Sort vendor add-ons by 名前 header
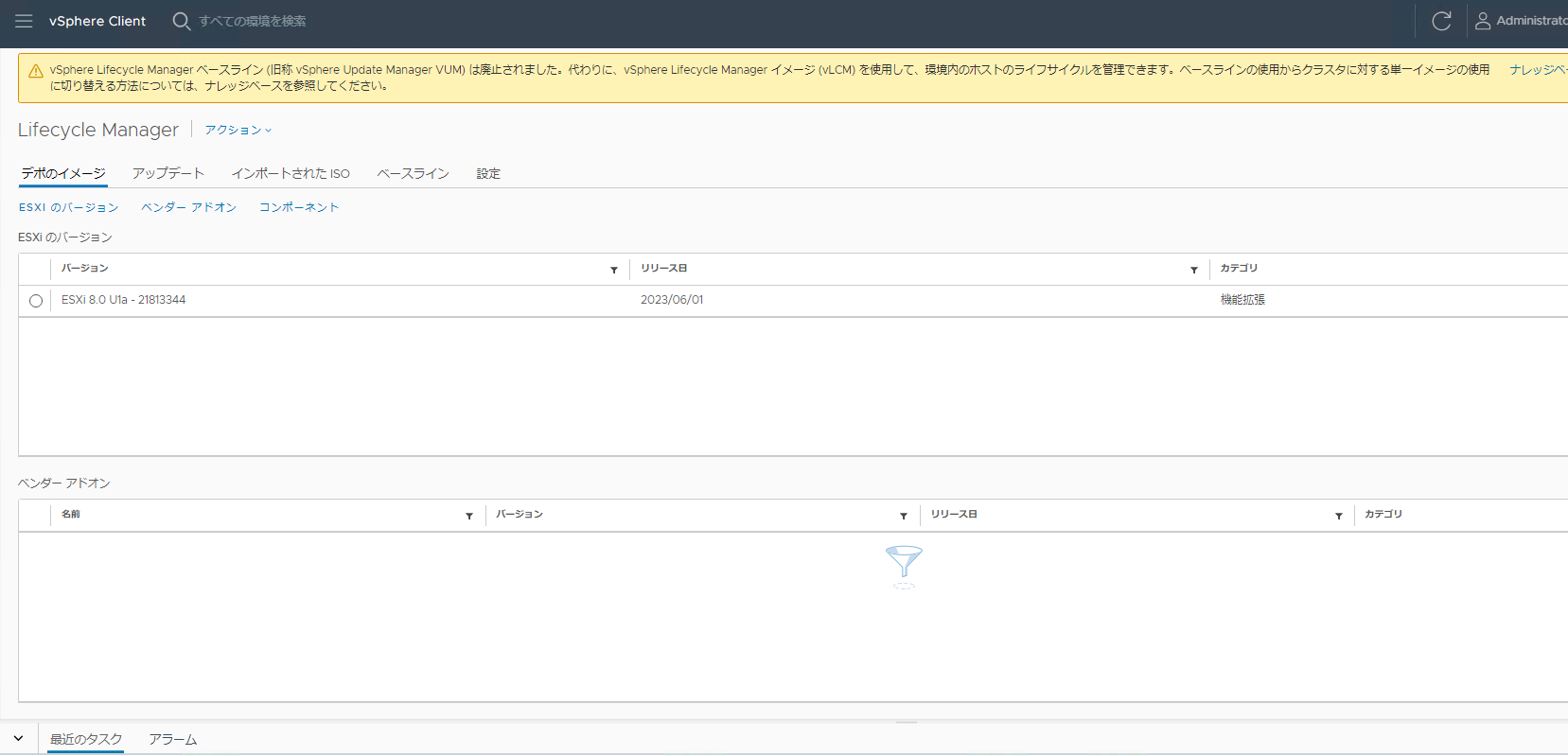1568x756 pixels. 71,515
